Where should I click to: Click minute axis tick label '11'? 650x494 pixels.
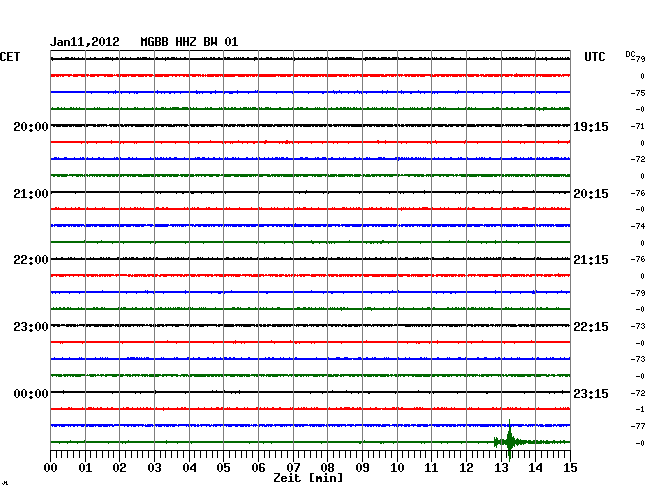[x=432, y=468]
